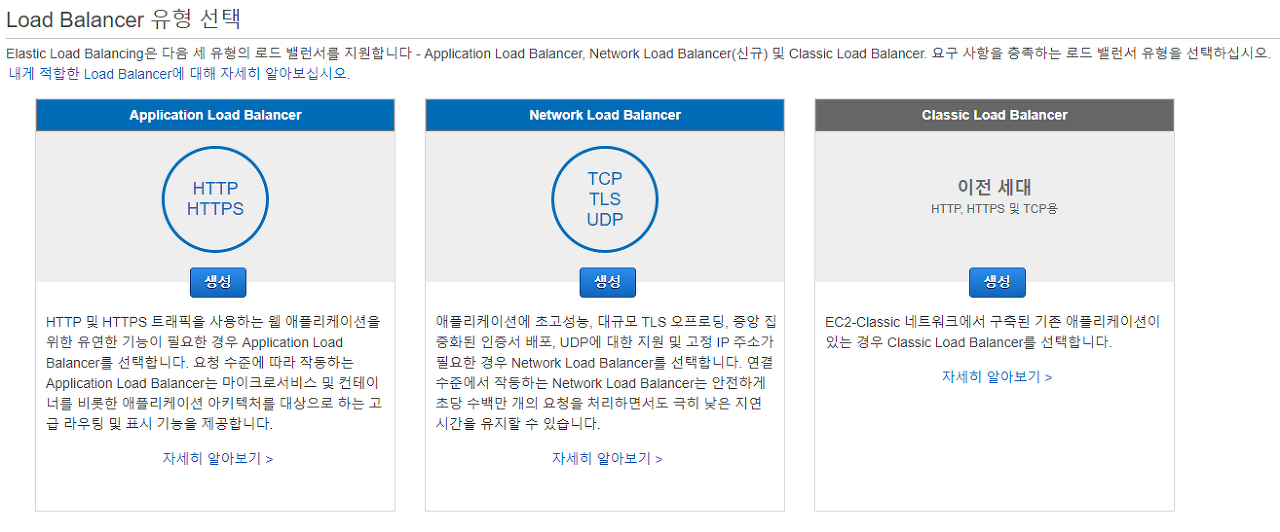Open the 내게 적합한 Load Balancer help link
1280x532 pixels.
pyautogui.click(x=179, y=73)
